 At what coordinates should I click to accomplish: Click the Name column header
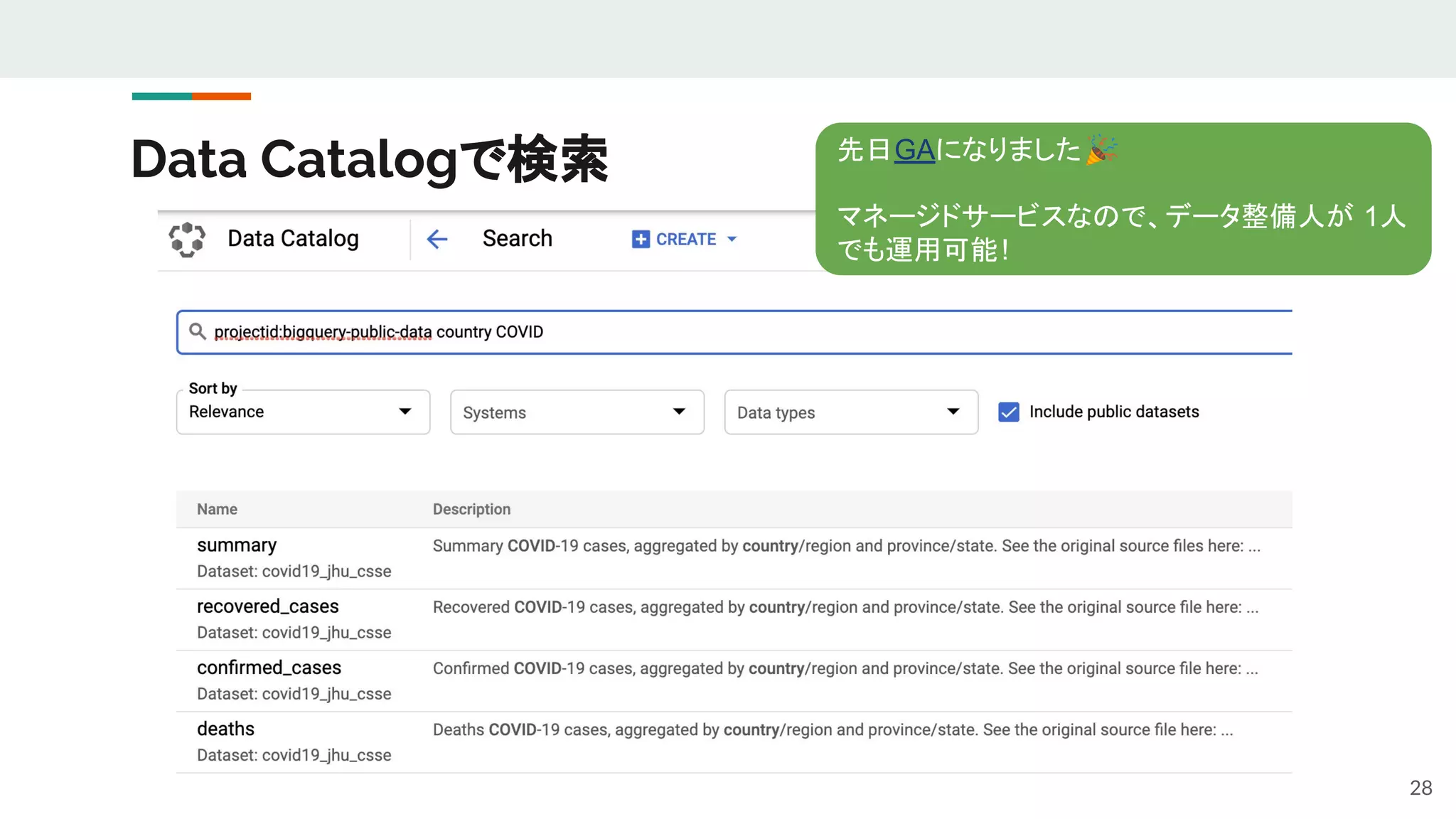(x=217, y=509)
